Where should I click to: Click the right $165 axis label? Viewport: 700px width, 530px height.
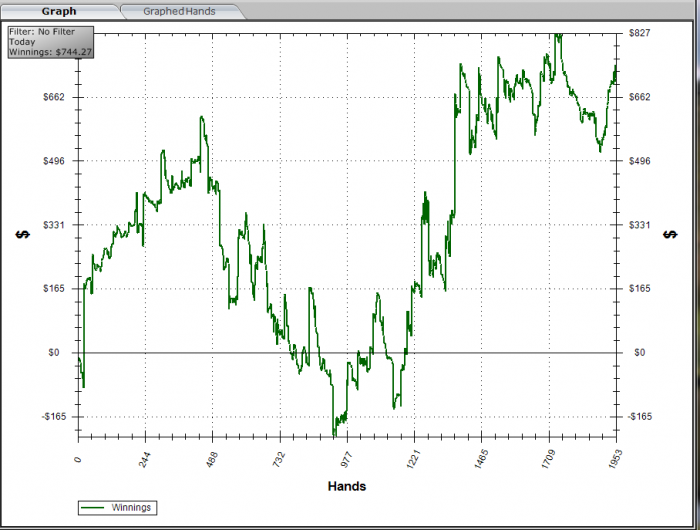point(640,288)
